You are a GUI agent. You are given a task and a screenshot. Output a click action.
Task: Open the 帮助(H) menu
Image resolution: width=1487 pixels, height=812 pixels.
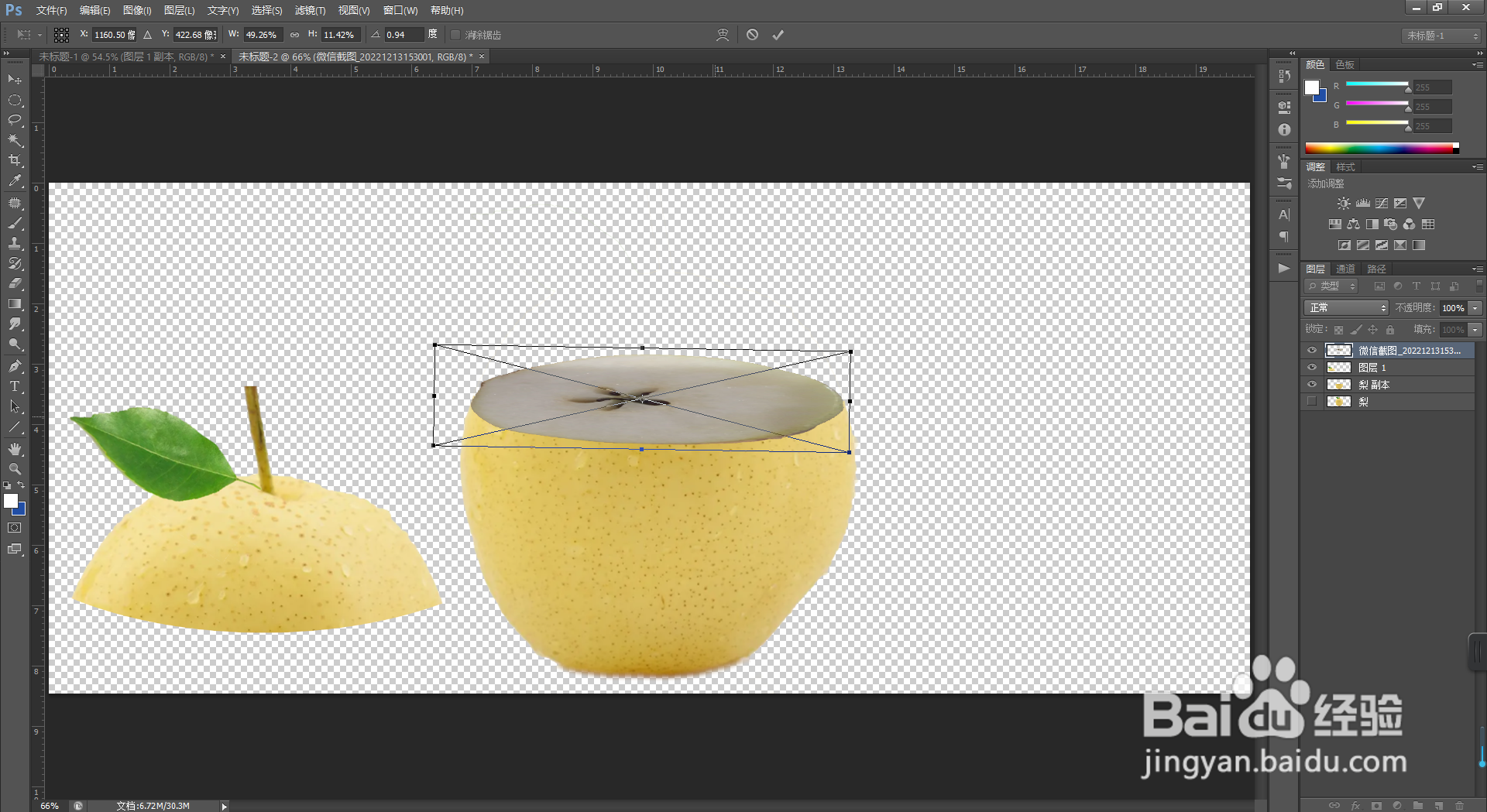coord(447,11)
